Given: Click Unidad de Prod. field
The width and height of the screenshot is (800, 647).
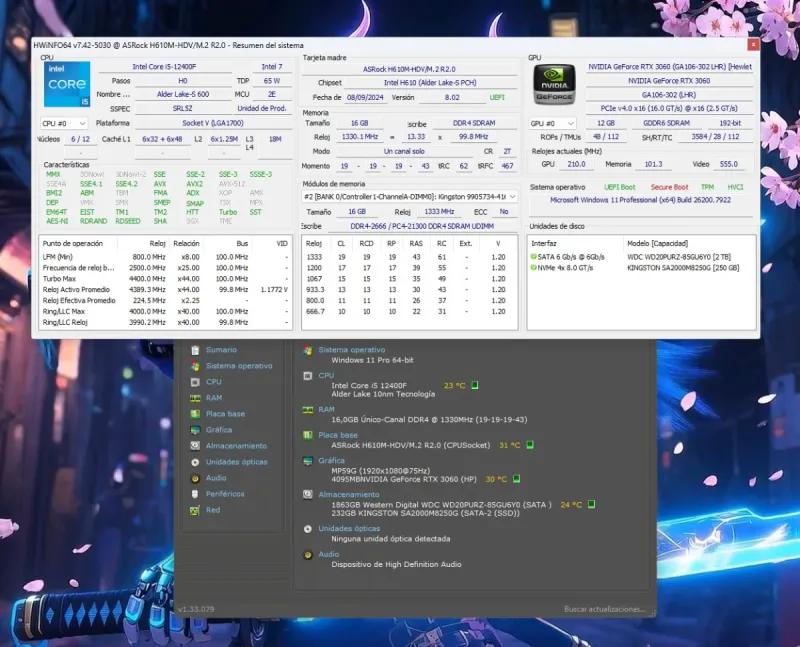Looking at the screenshot, I should [x=262, y=109].
